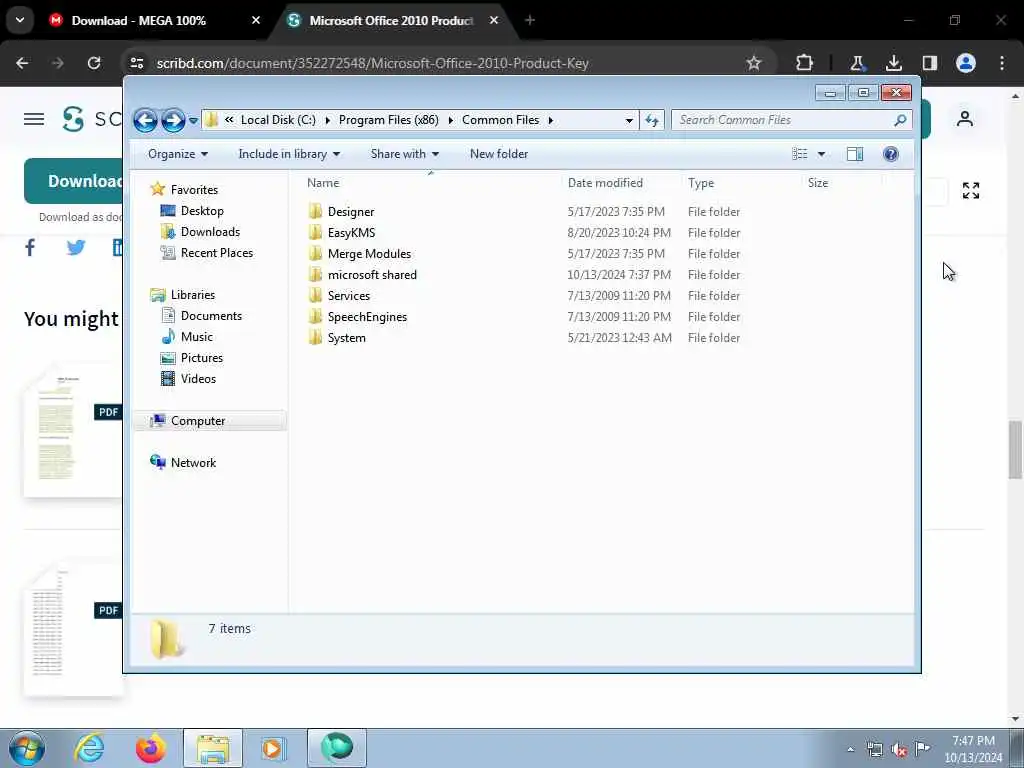Reload the Scribd page
This screenshot has height=768, width=1024.
(94, 63)
